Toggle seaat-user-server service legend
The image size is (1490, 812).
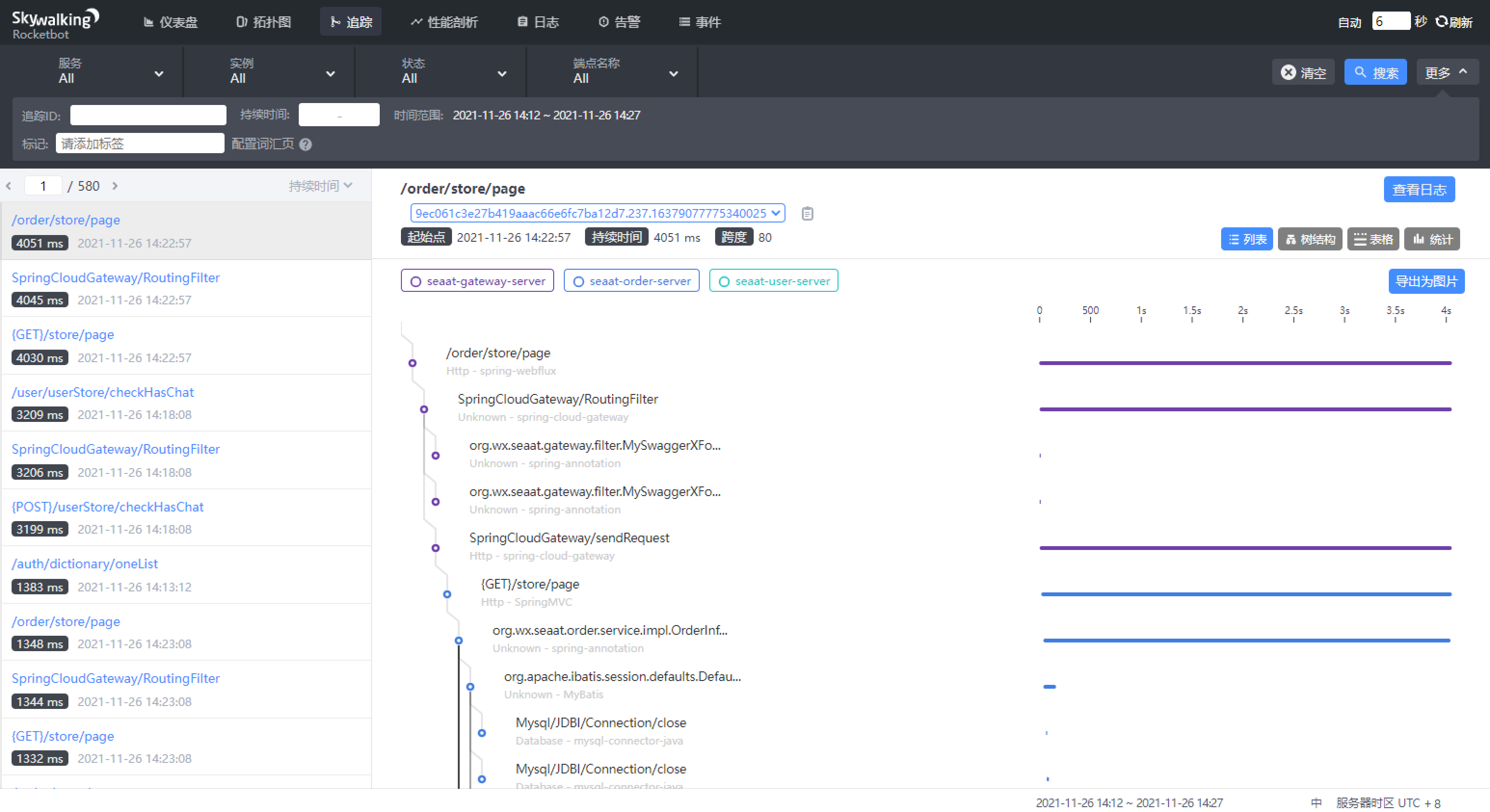[x=774, y=281]
